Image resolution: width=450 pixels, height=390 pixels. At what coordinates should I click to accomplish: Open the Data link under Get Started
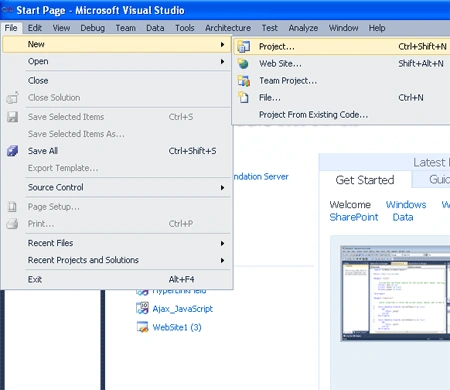tap(403, 217)
